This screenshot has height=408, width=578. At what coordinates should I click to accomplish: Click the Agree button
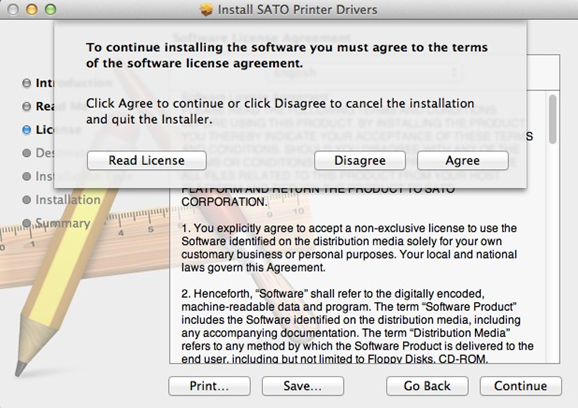tap(463, 161)
